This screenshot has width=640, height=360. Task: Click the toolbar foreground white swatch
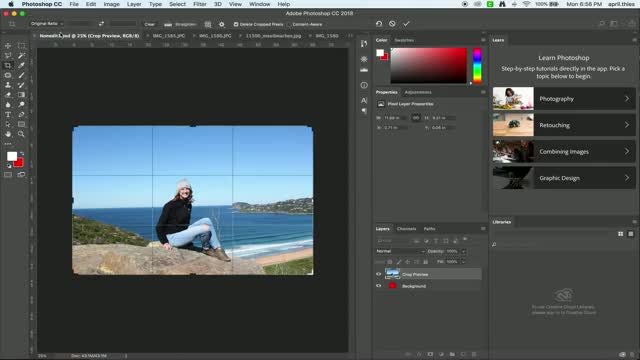coord(11,156)
